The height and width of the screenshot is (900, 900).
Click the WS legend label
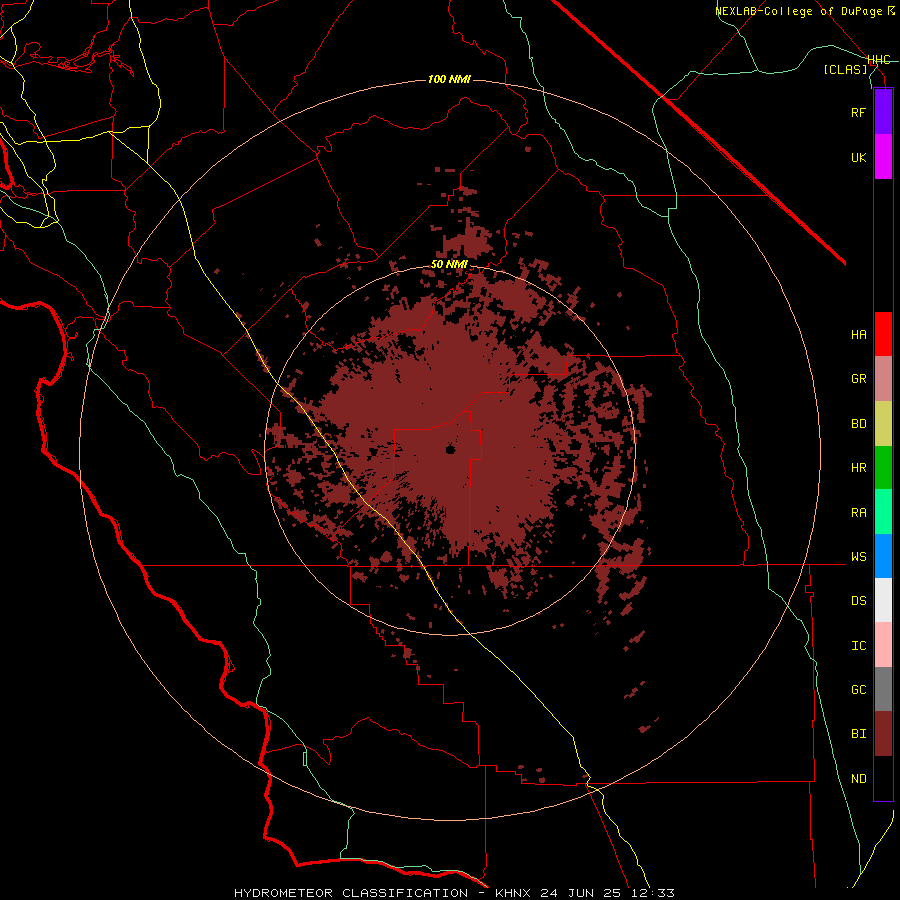tap(858, 557)
